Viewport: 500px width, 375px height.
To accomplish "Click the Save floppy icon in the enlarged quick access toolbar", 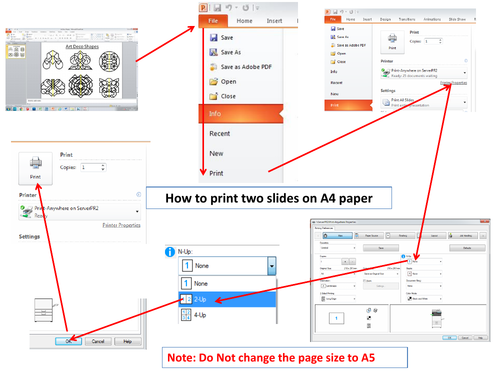I will [217, 8].
